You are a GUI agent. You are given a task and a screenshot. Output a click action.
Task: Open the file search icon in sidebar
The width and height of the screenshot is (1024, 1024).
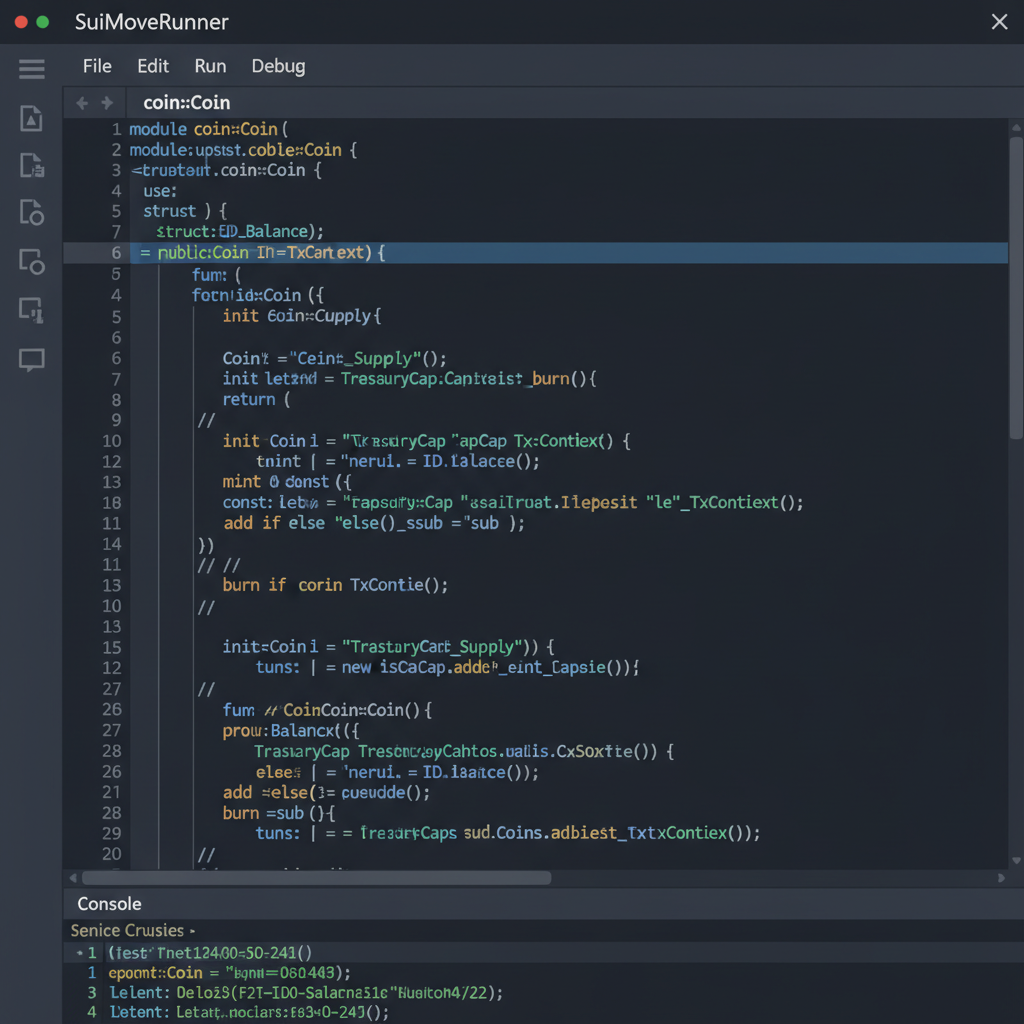[31, 212]
